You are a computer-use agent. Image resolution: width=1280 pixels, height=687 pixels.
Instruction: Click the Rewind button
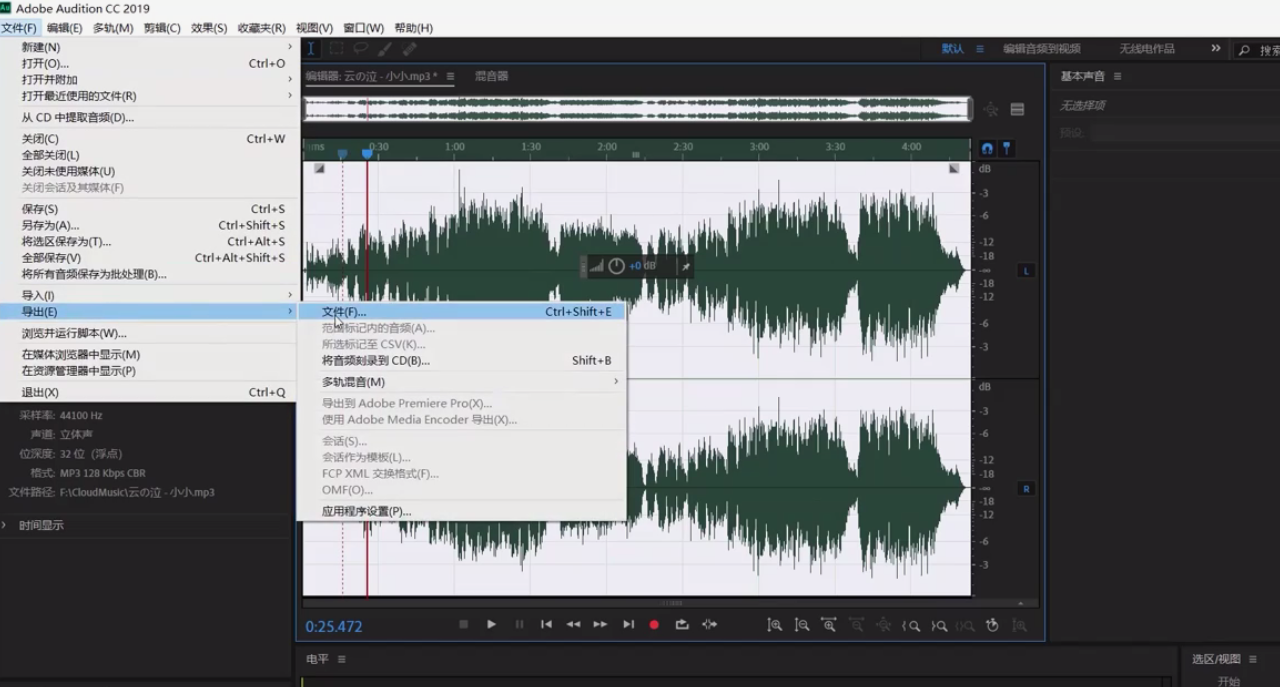(x=573, y=624)
